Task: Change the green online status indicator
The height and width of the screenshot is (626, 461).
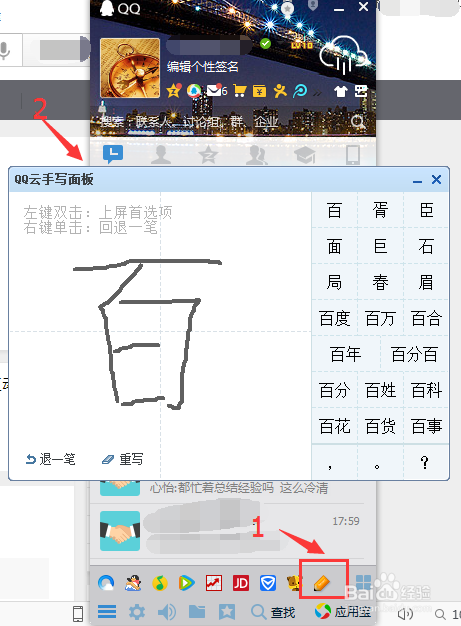Action: pyautogui.click(x=265, y=44)
